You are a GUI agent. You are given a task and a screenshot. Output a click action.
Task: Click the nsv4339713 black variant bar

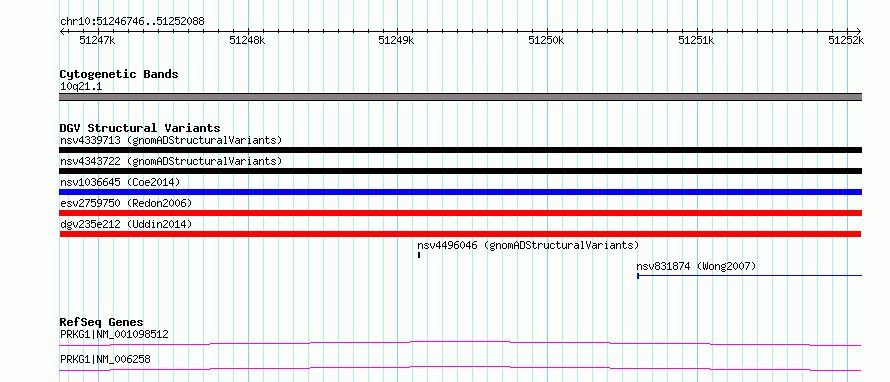[x=460, y=150]
